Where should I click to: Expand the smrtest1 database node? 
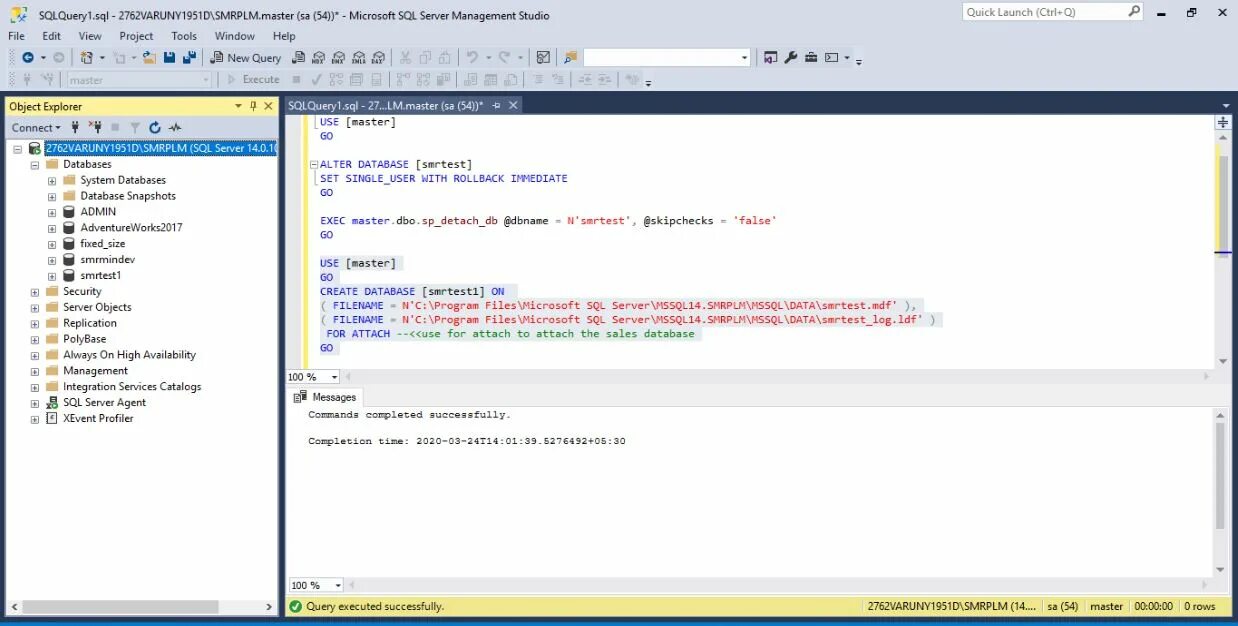coord(52,275)
